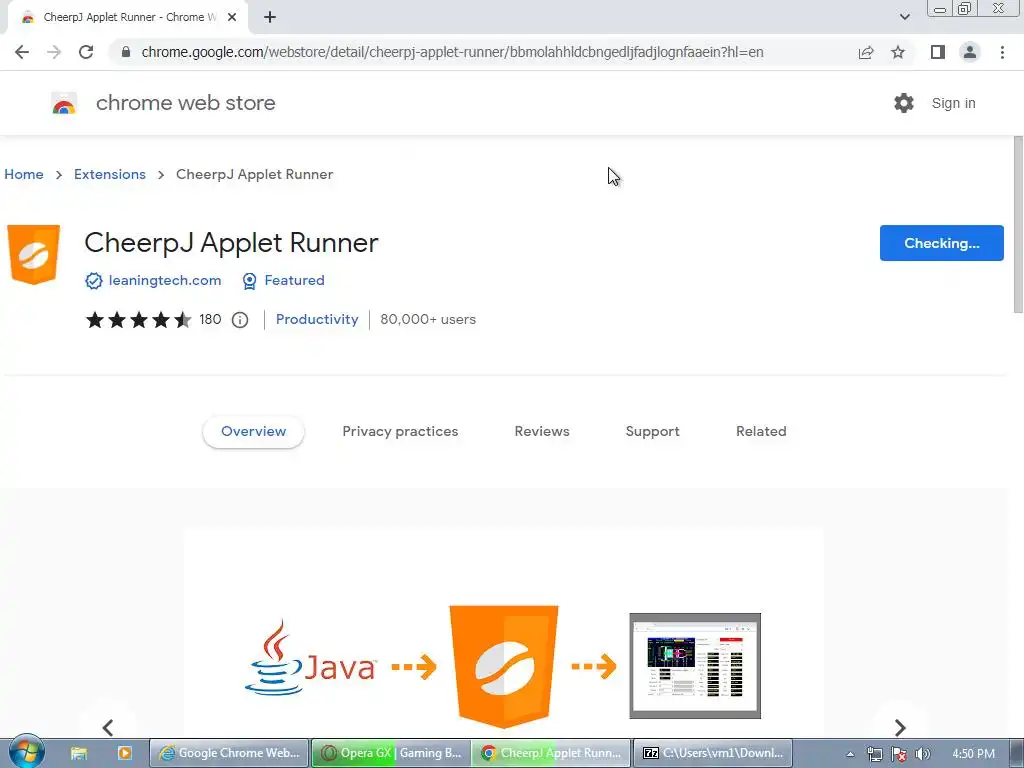
Task: Open the Chrome side panel
Action: pyautogui.click(x=938, y=52)
